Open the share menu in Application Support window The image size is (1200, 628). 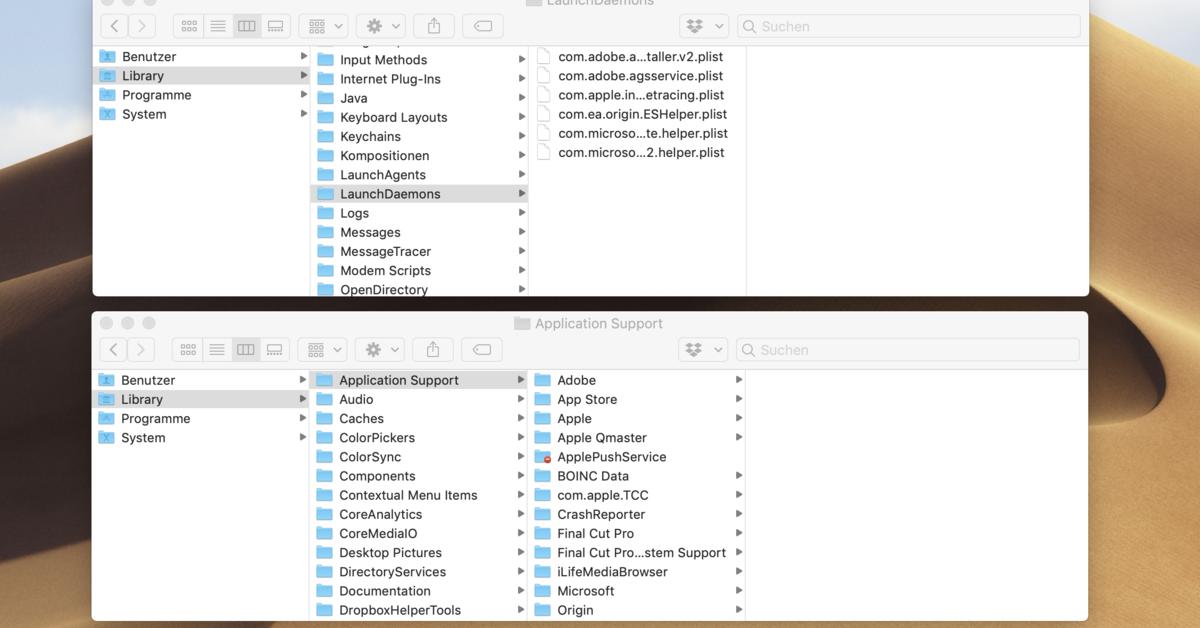coord(433,350)
